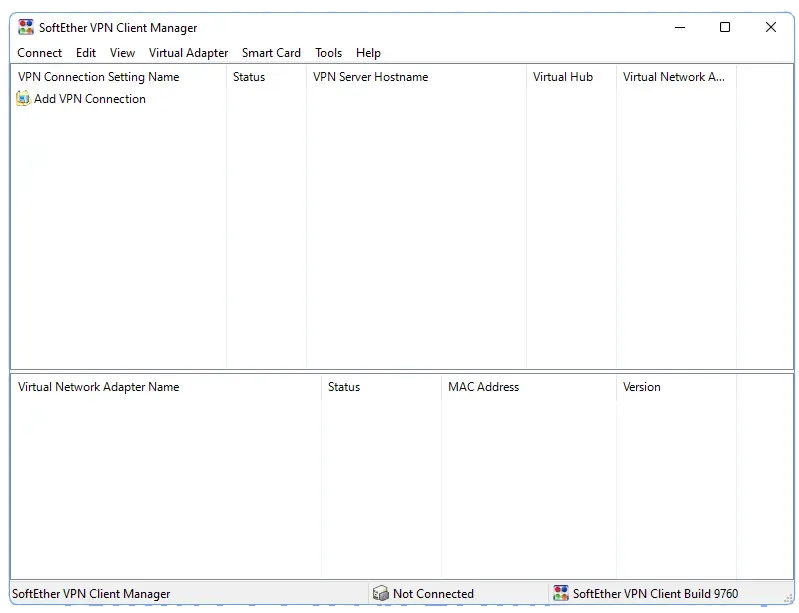
Task: Open the Tools menu
Action: click(328, 53)
